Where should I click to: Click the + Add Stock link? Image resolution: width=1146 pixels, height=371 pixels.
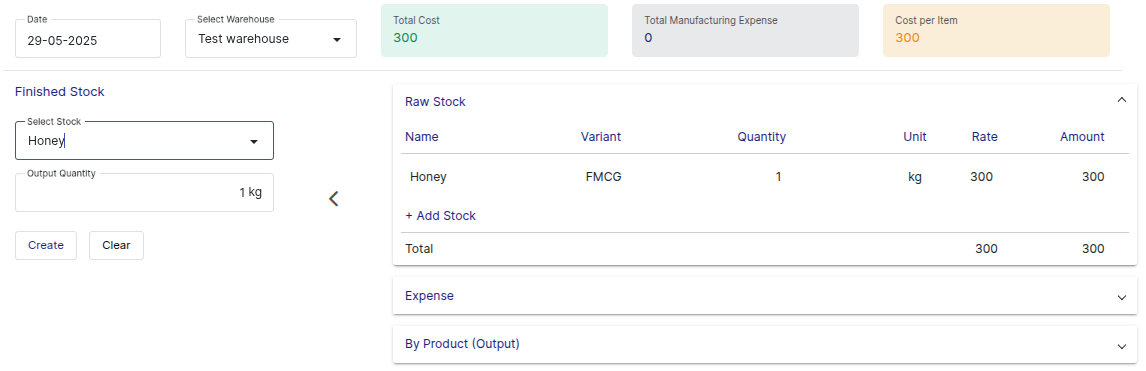441,215
